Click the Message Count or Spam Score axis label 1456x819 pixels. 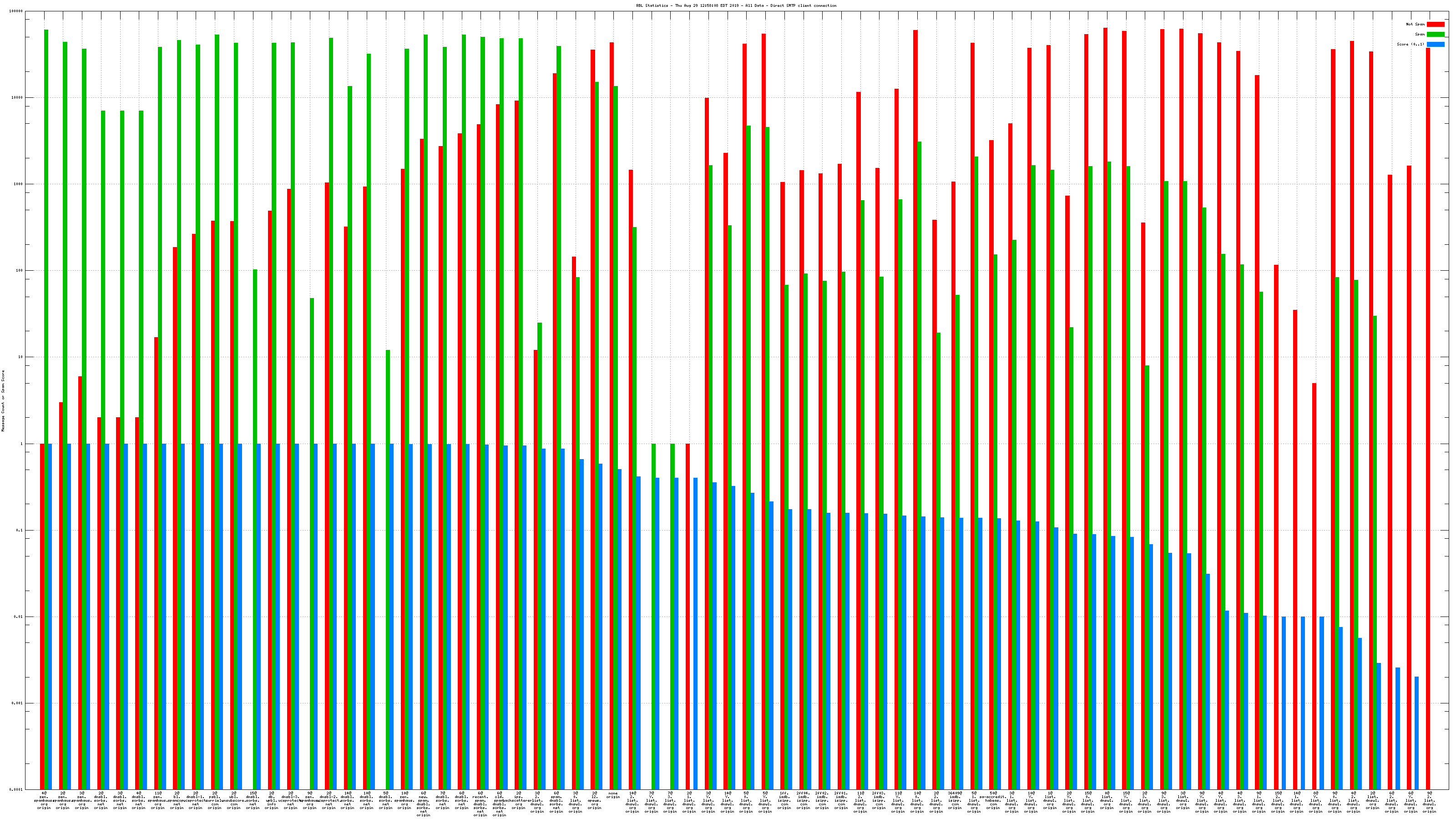(x=3, y=401)
